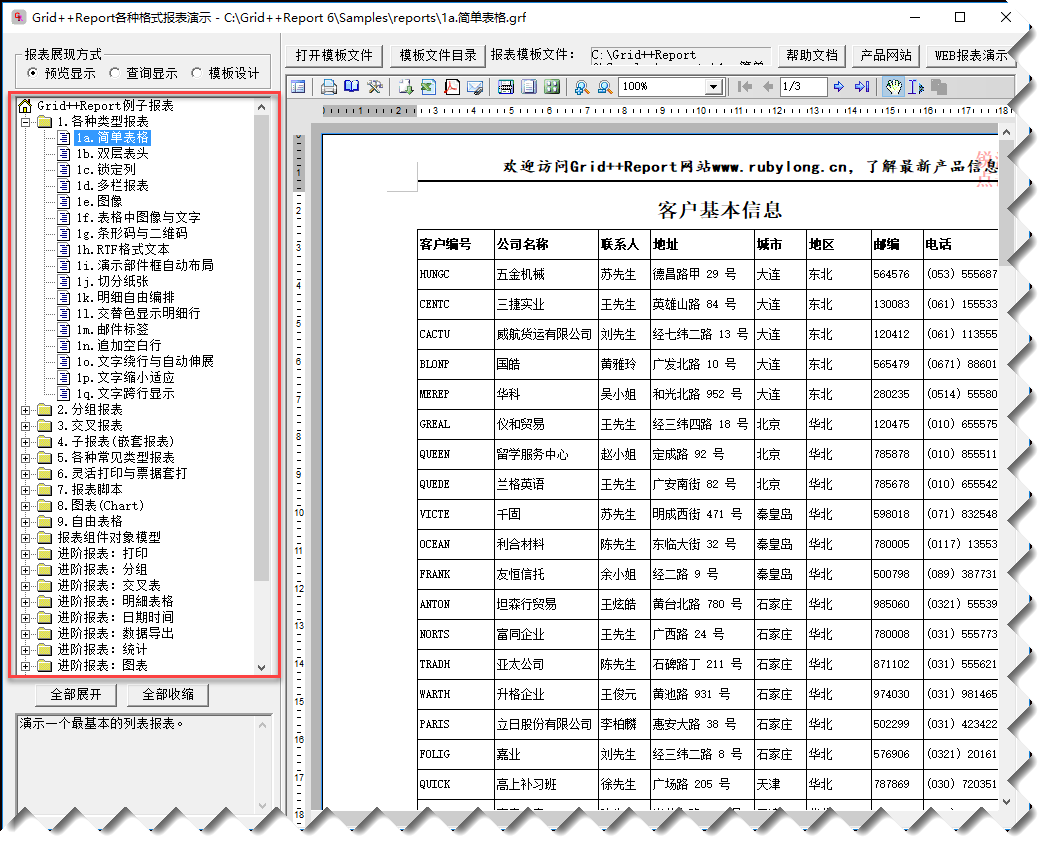The width and height of the screenshot is (1047, 847).
Task: Select multi-page grid view icon
Action: click(x=552, y=87)
